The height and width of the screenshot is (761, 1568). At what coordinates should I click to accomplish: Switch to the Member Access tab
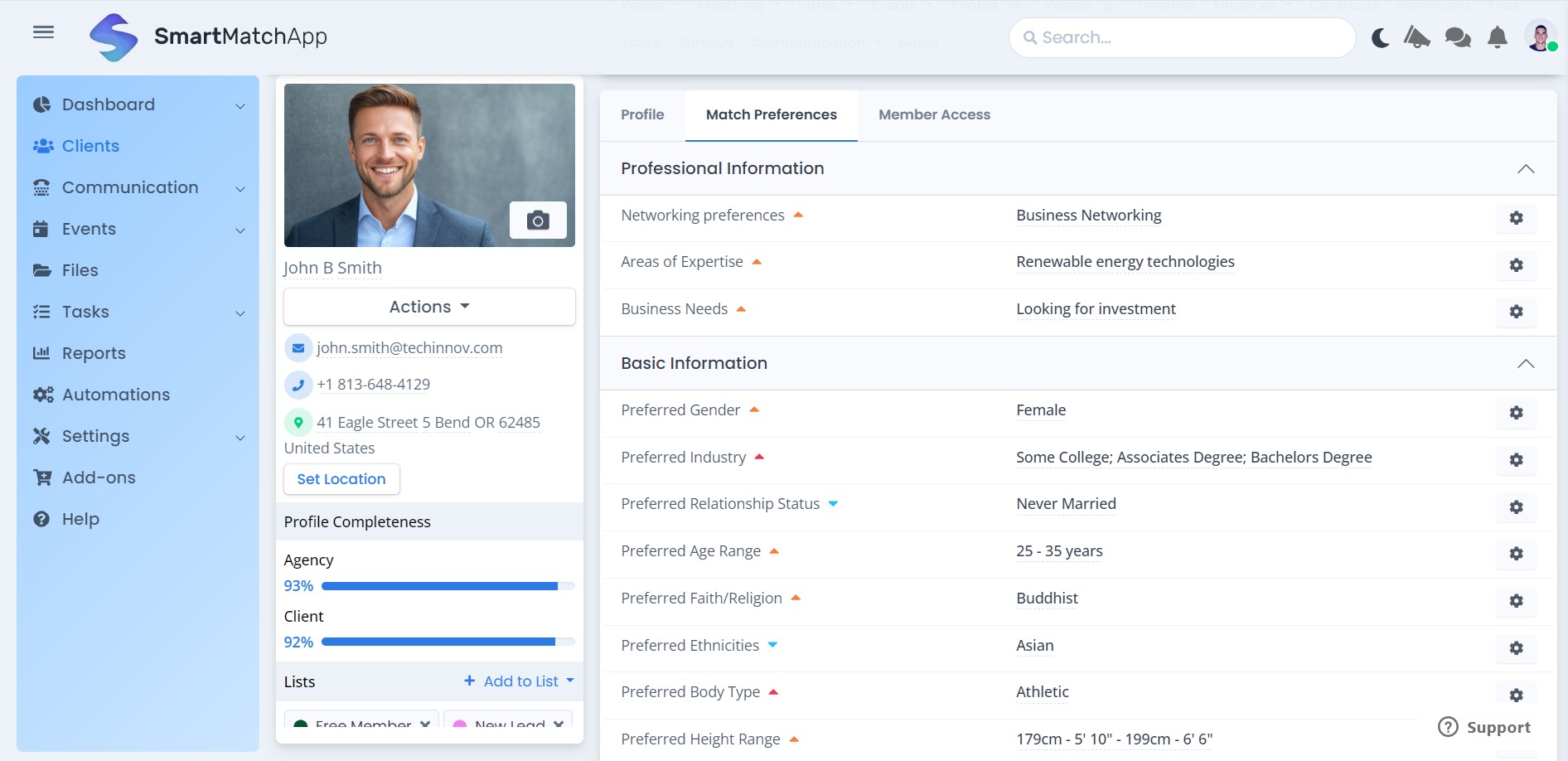(x=934, y=114)
